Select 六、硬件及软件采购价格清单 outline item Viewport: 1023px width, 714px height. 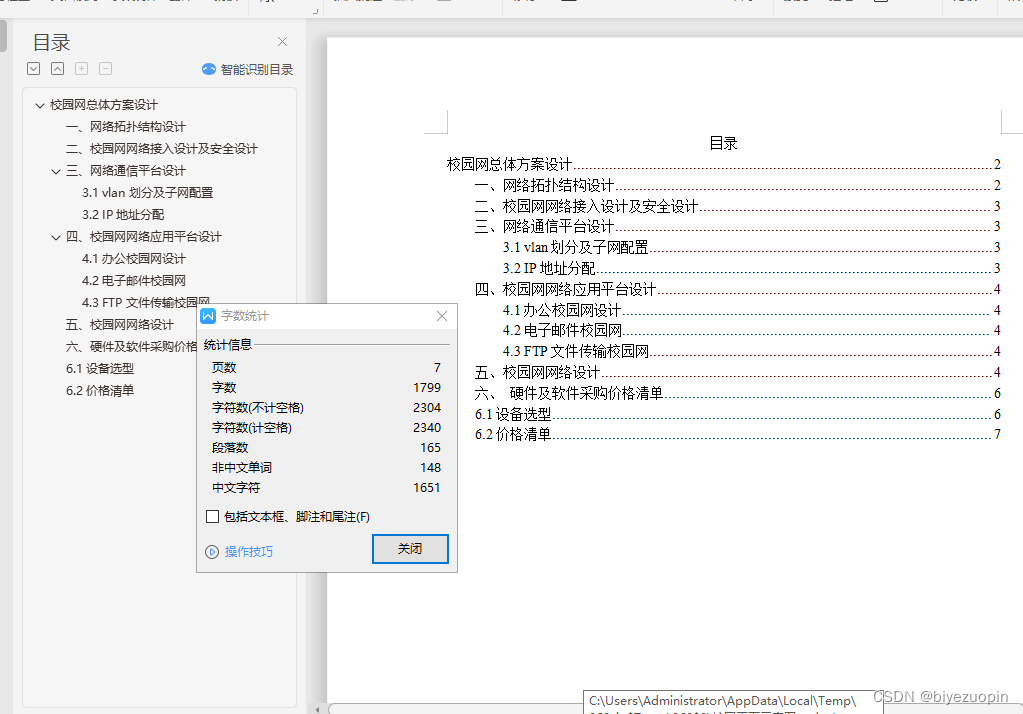click(131, 347)
